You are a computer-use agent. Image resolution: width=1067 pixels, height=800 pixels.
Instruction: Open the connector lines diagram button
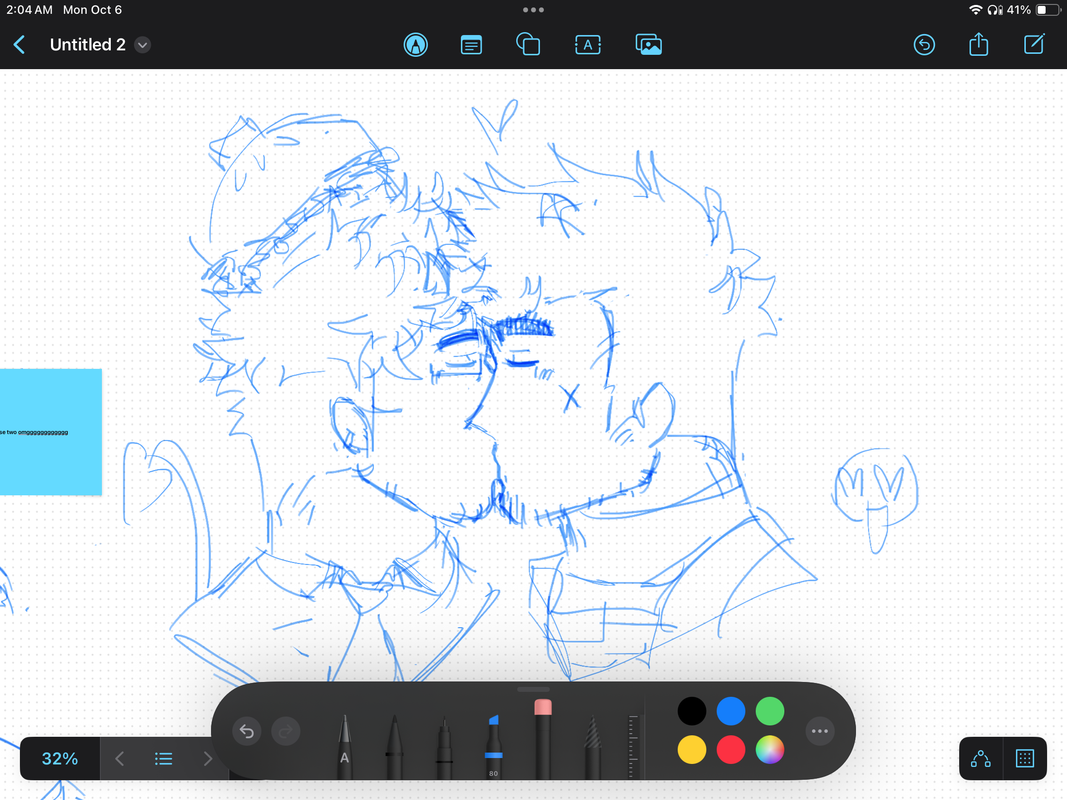point(981,759)
